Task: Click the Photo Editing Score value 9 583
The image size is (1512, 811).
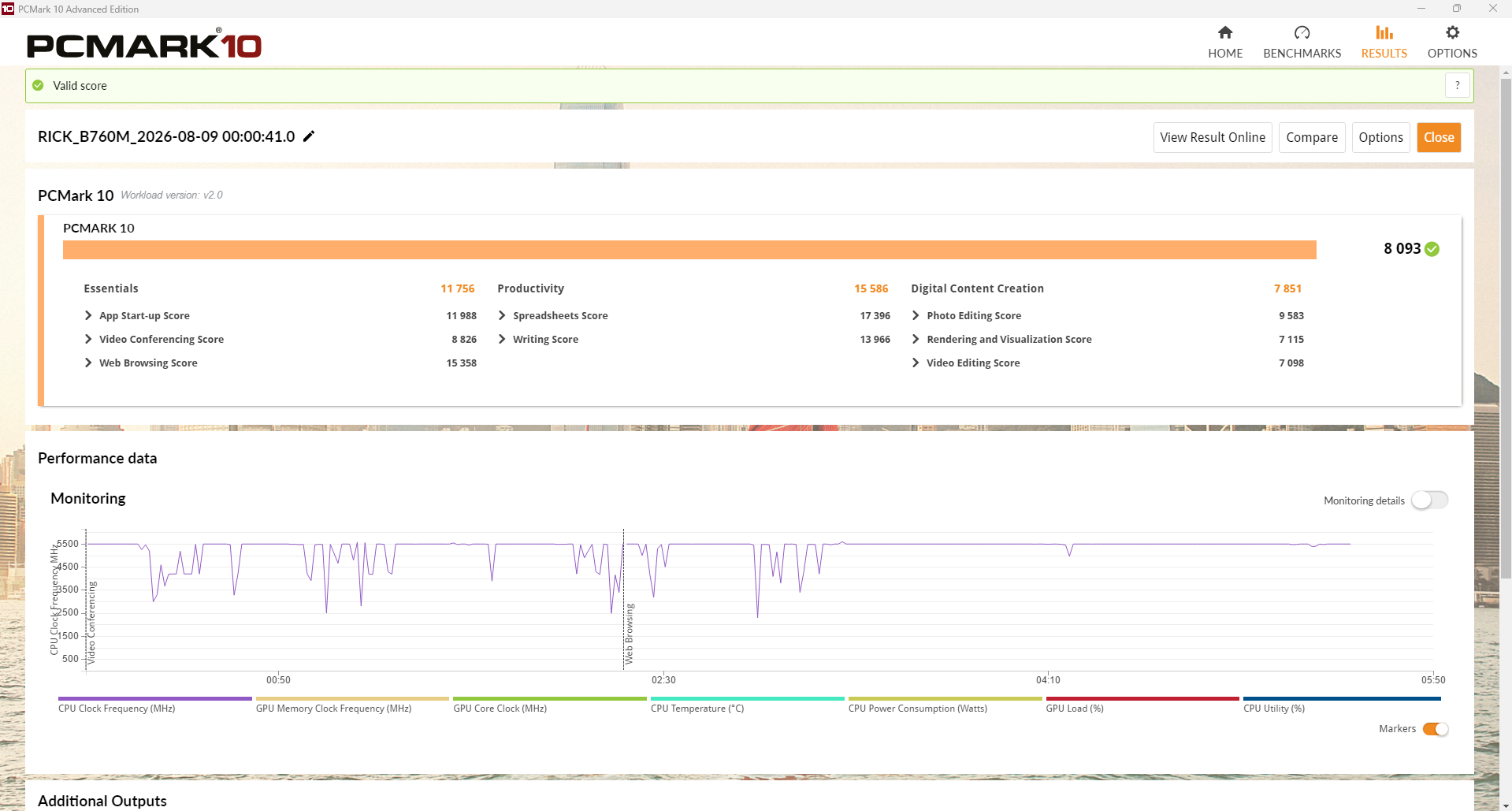Action: [1291, 315]
